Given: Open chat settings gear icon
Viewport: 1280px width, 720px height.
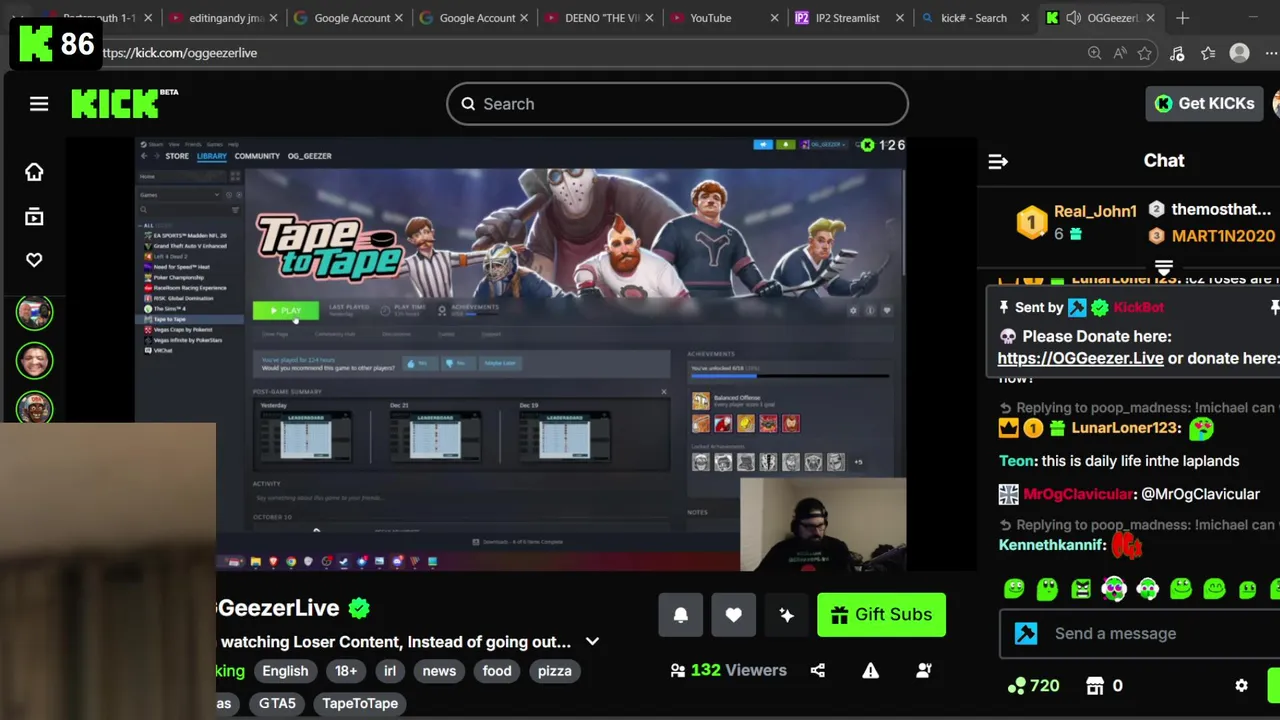Looking at the screenshot, I should click(1241, 685).
